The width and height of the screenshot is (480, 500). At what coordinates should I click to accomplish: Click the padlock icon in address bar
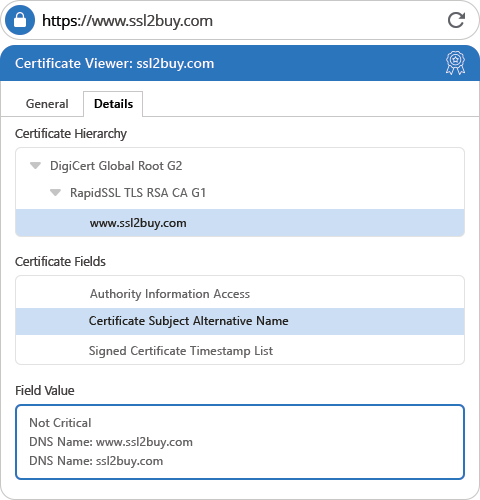click(20, 20)
